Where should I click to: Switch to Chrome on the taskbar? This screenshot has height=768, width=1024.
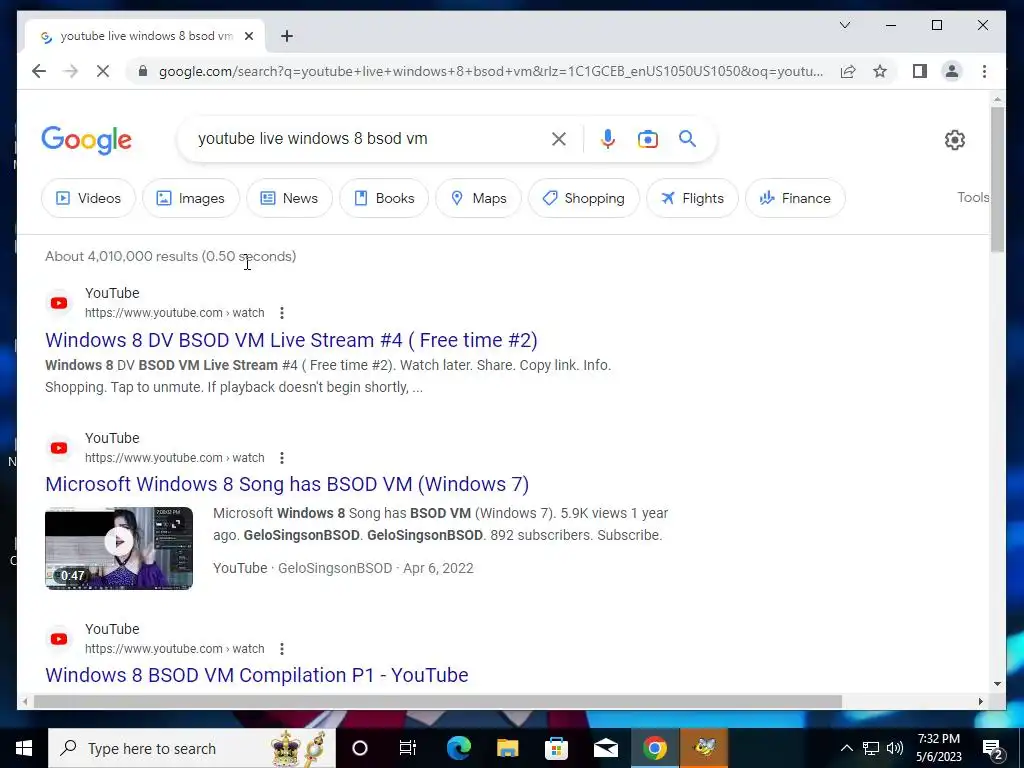coord(654,748)
